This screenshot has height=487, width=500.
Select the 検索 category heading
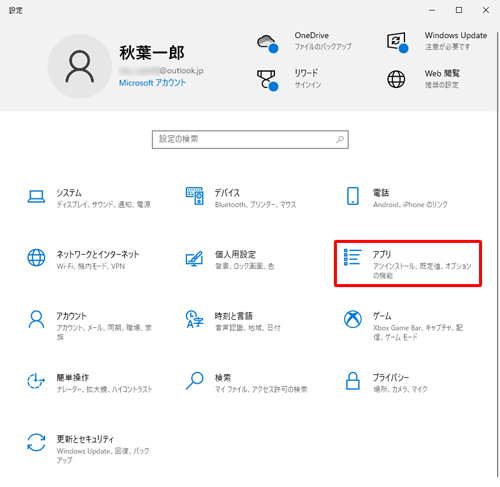(223, 378)
